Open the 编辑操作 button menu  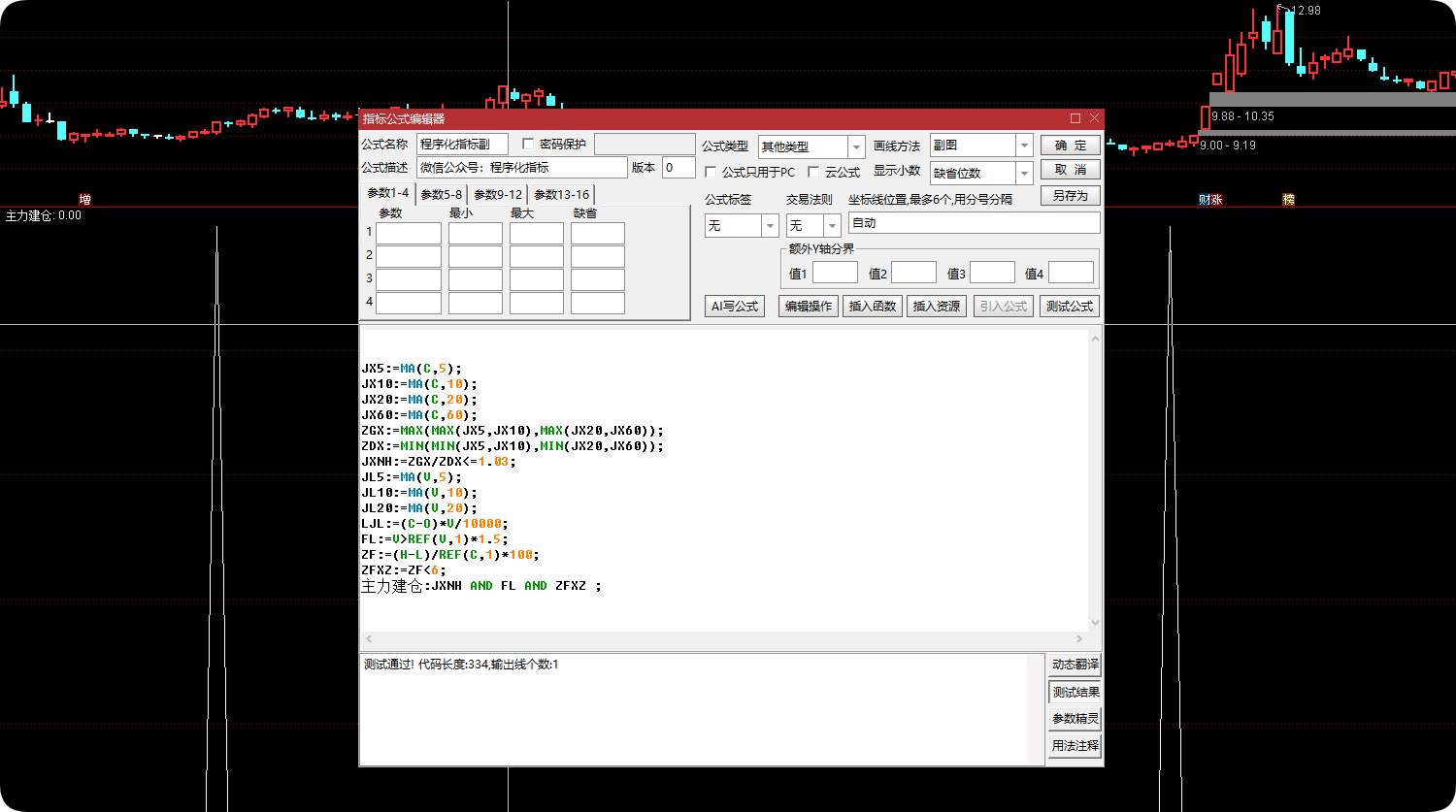809,306
